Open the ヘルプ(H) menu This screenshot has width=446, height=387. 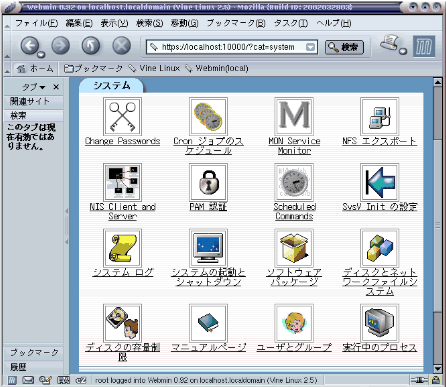334,23
